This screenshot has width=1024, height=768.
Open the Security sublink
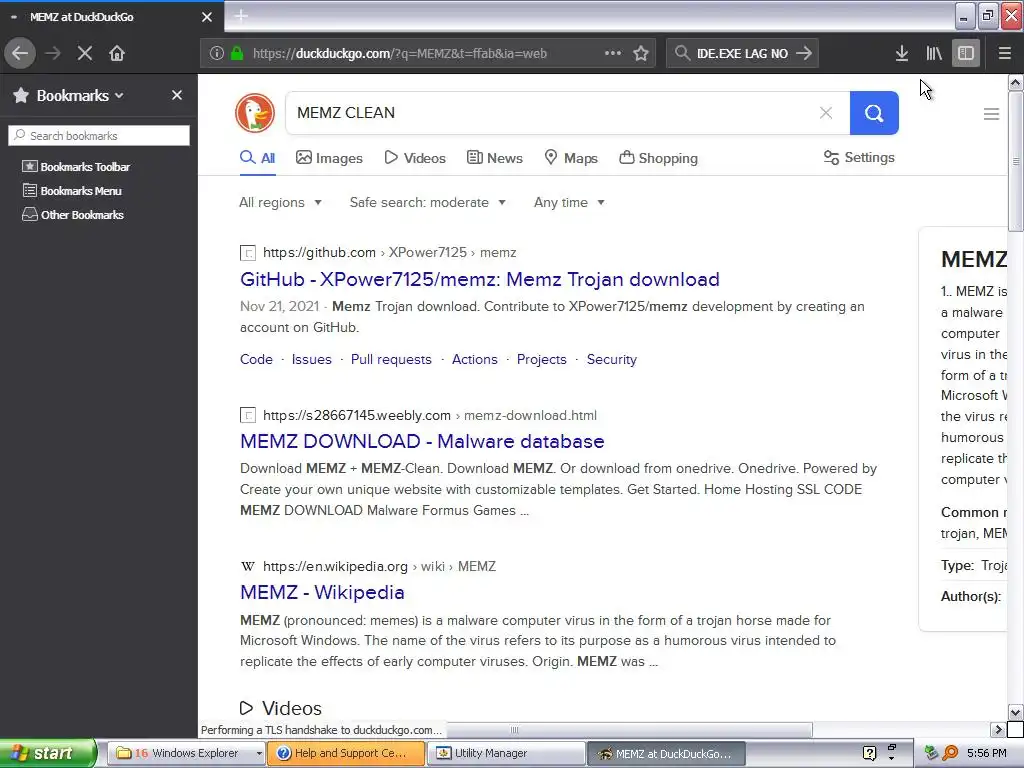pos(611,359)
